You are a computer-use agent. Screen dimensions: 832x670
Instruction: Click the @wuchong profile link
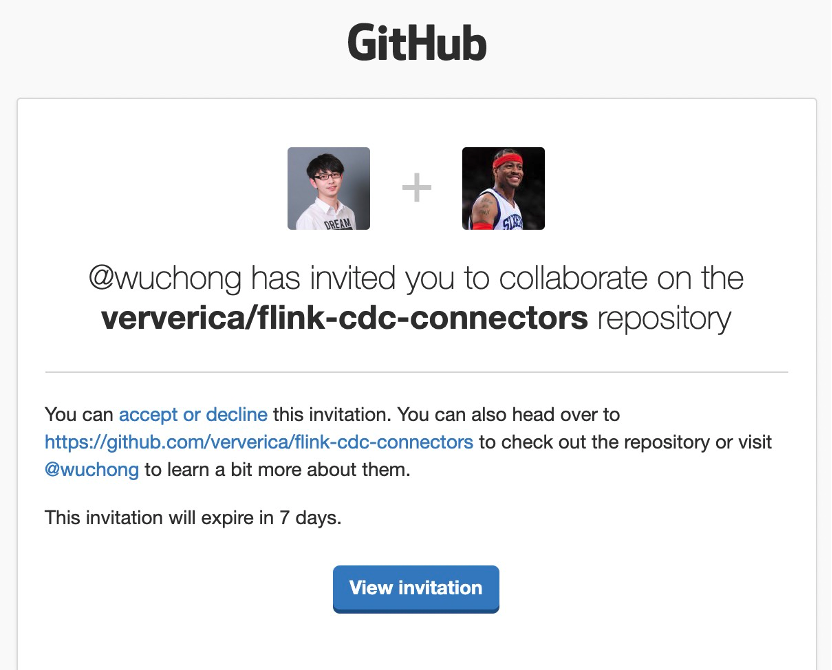(91, 469)
